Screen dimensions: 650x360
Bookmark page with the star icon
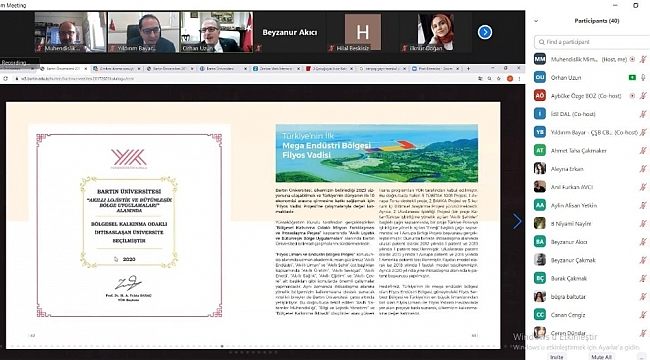[499, 78]
